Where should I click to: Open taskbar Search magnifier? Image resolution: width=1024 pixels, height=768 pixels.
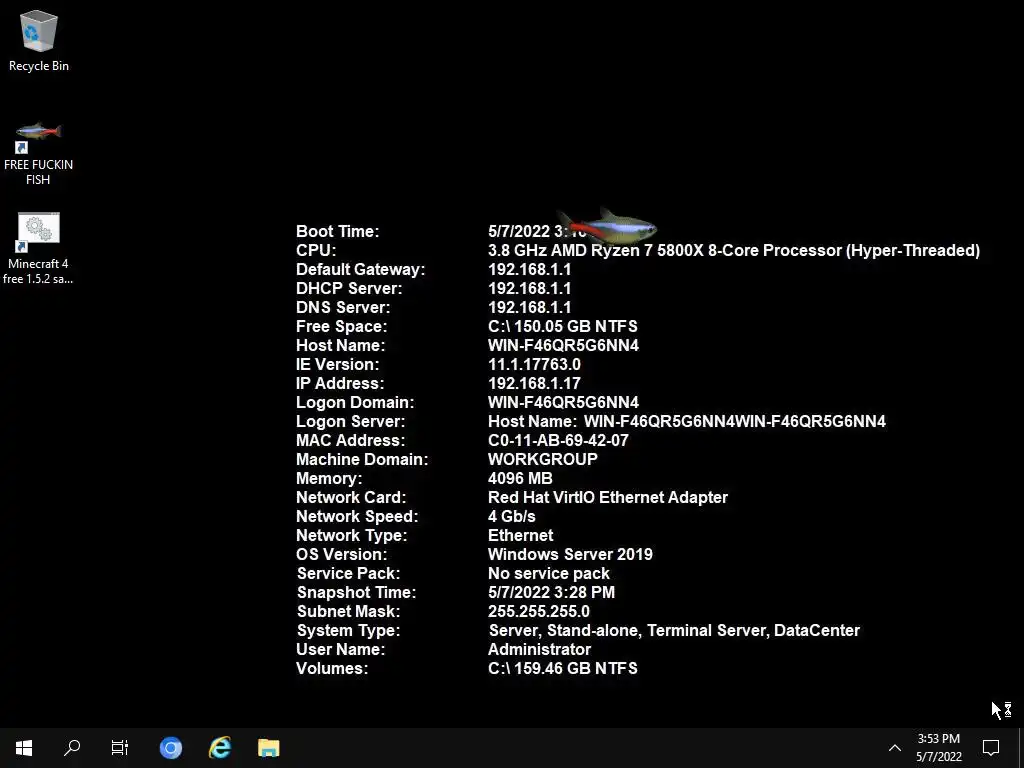(72, 748)
